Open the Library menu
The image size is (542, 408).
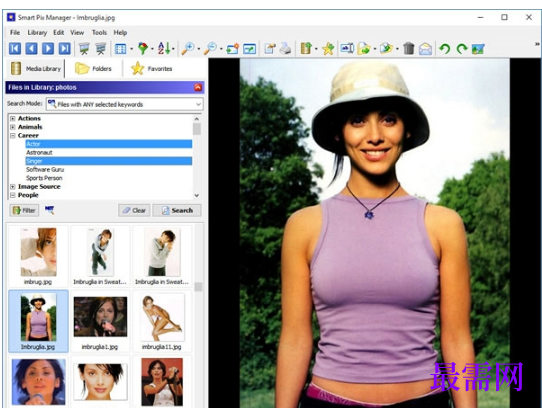pos(37,33)
